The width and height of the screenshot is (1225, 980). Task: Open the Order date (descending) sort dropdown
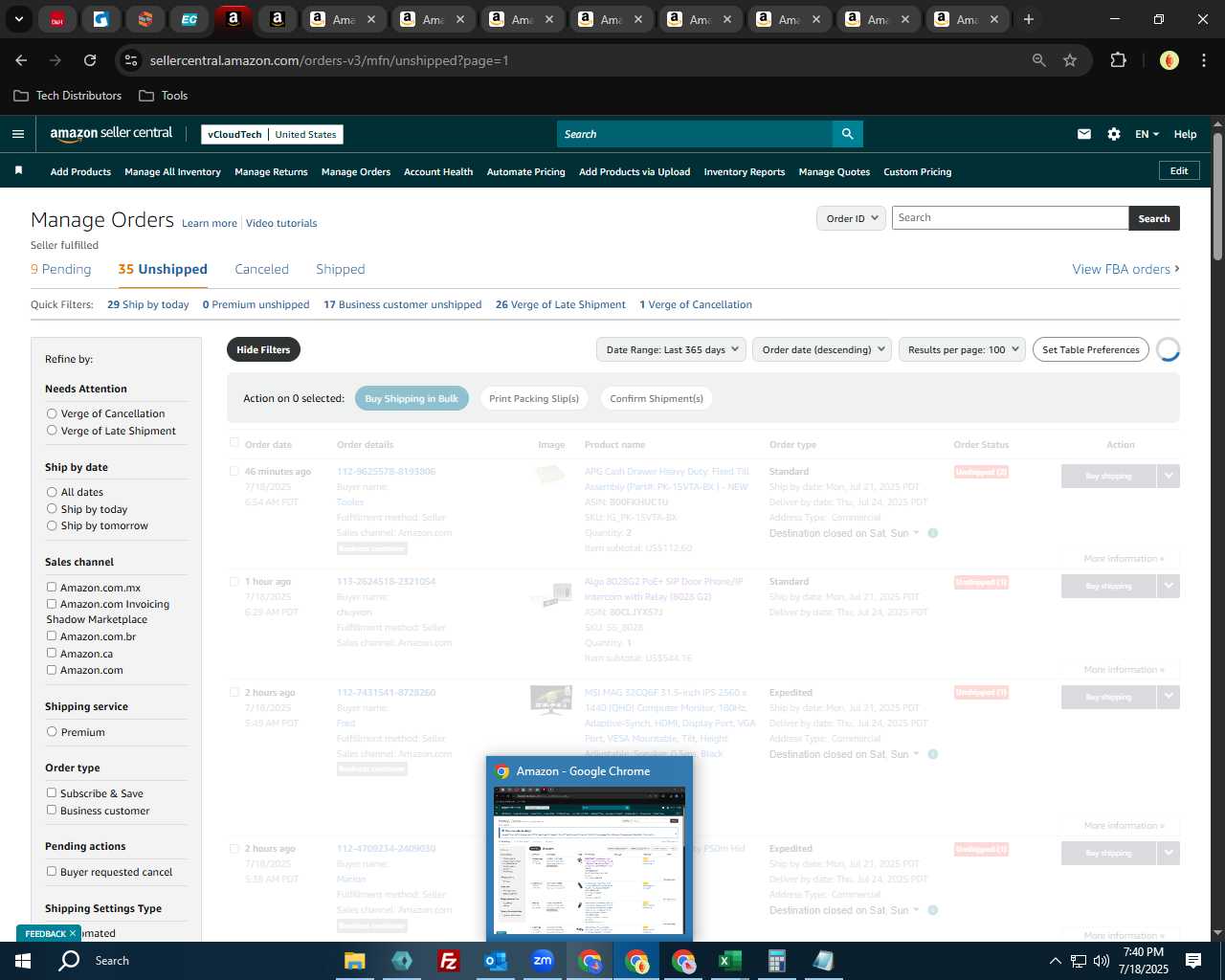(821, 349)
